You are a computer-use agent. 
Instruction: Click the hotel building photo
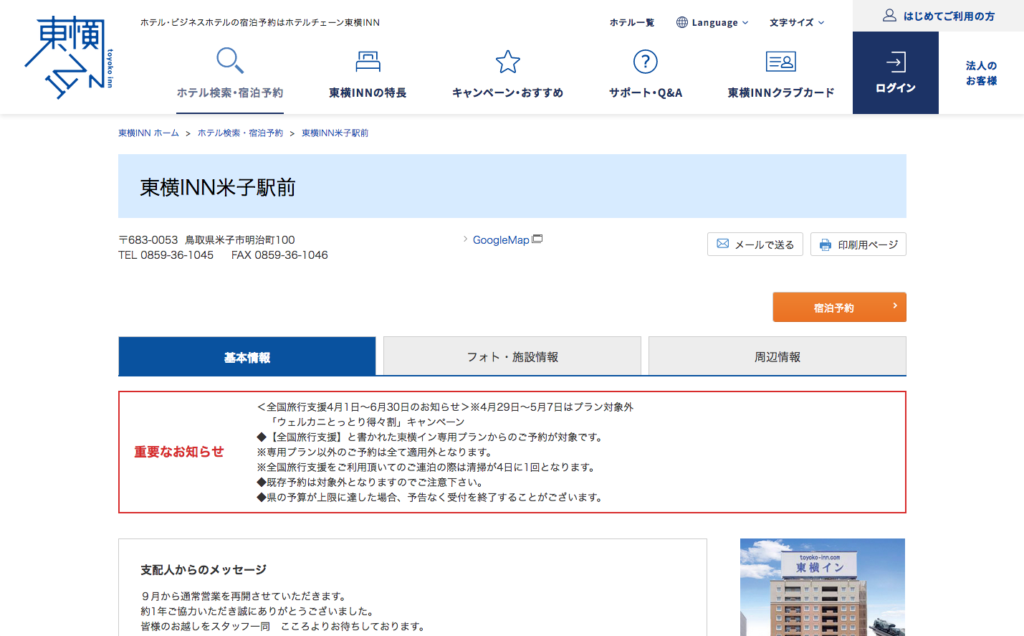click(822, 587)
